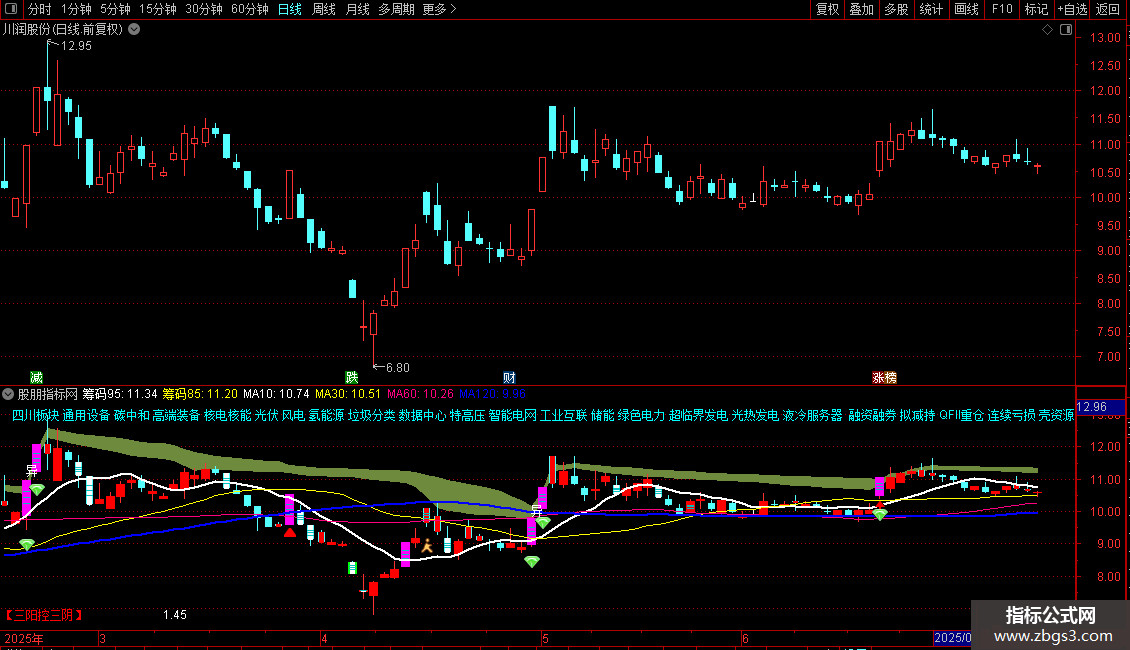Click the MA30: 10.51 label

coord(348,394)
